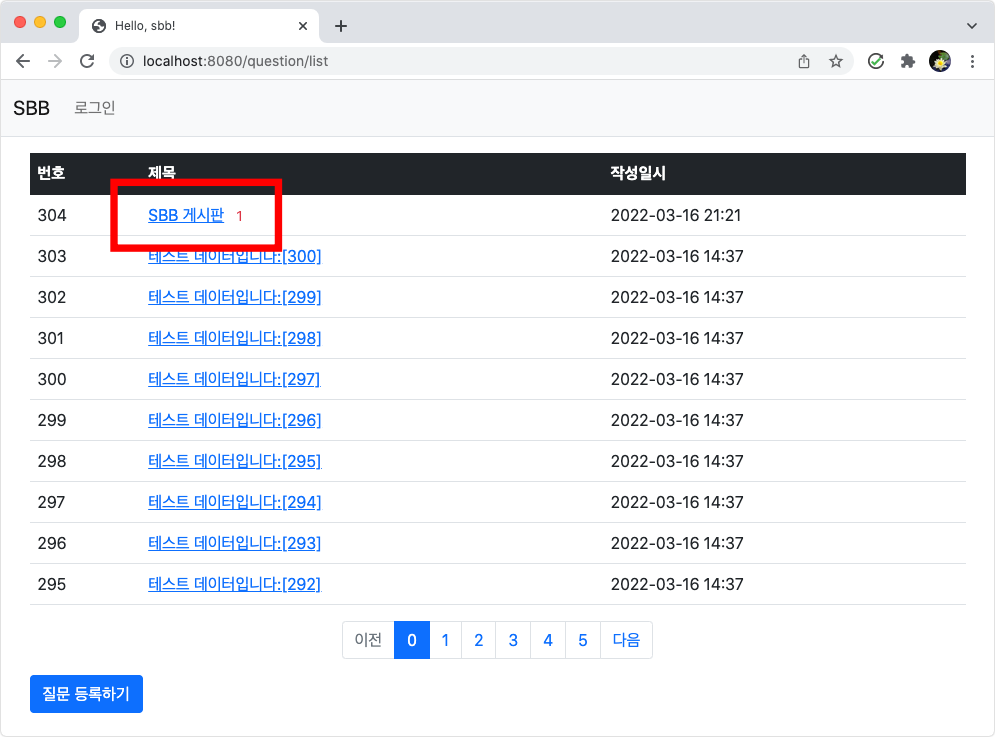Click the browser forward arrow
Image resolution: width=995 pixels, height=737 pixels.
pyautogui.click(x=55, y=61)
